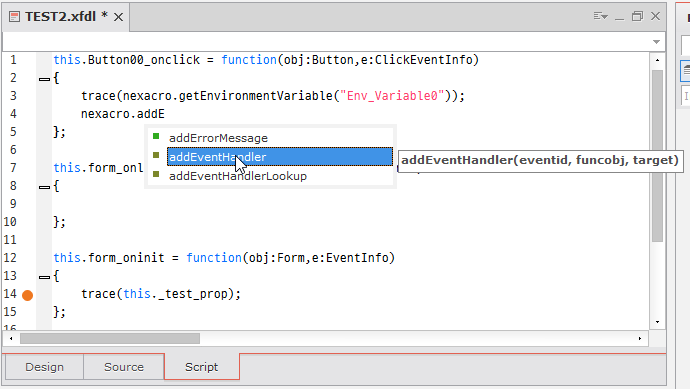This screenshot has width=690, height=389.
Task: Switch to the Source tab
Action: [124, 367]
